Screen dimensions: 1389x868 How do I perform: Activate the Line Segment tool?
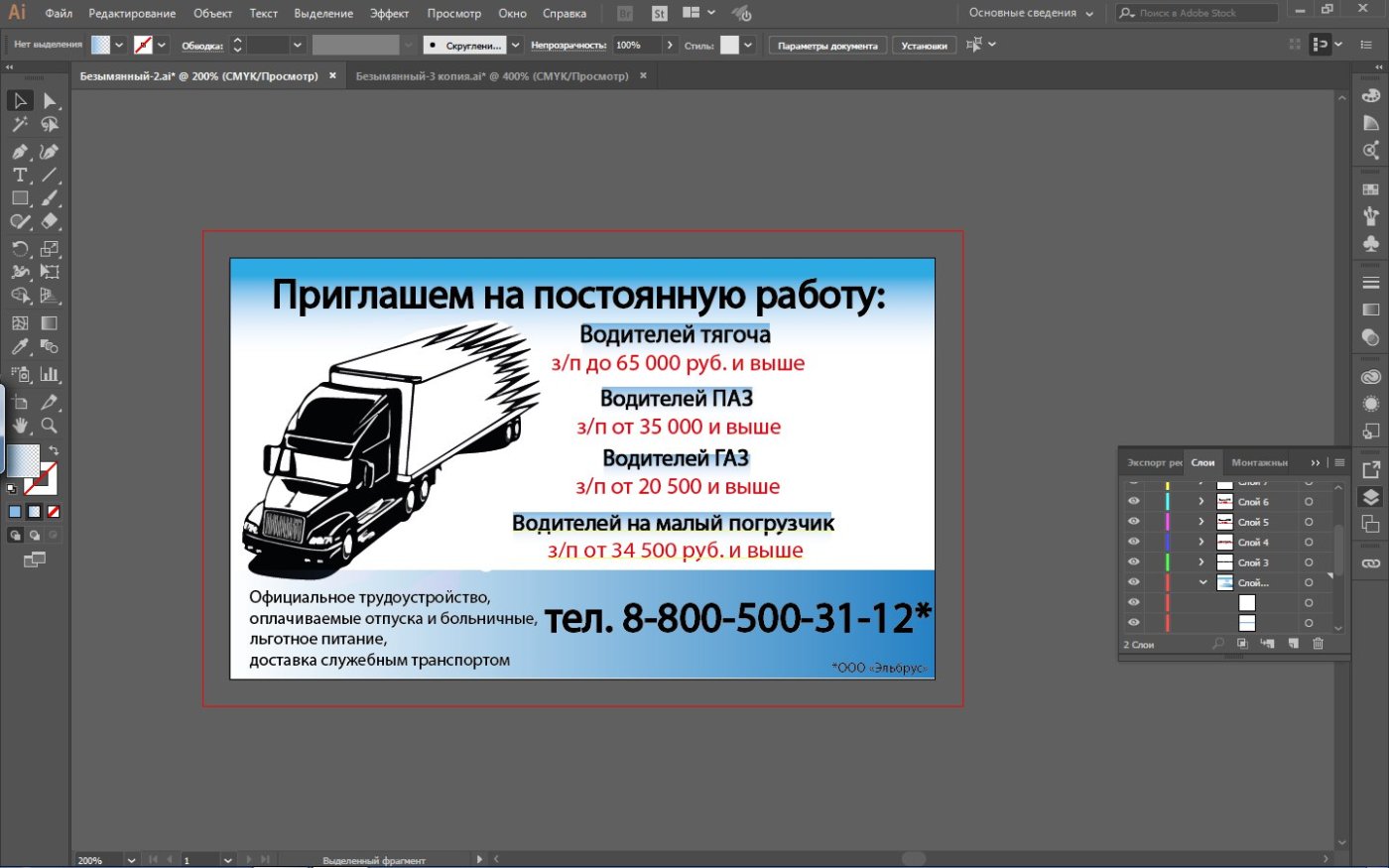click(x=50, y=175)
